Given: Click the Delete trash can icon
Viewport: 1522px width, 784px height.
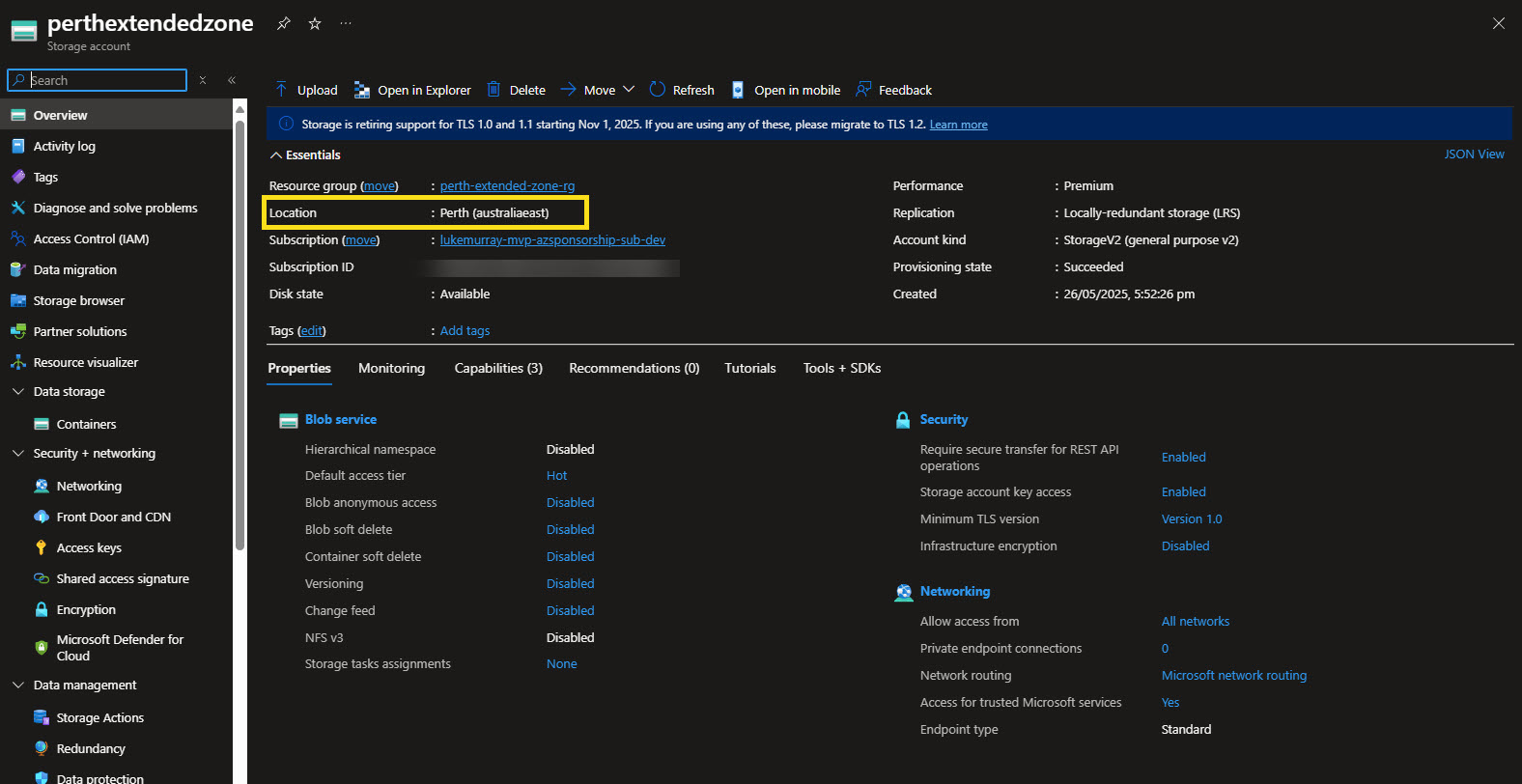Looking at the screenshot, I should (x=493, y=90).
